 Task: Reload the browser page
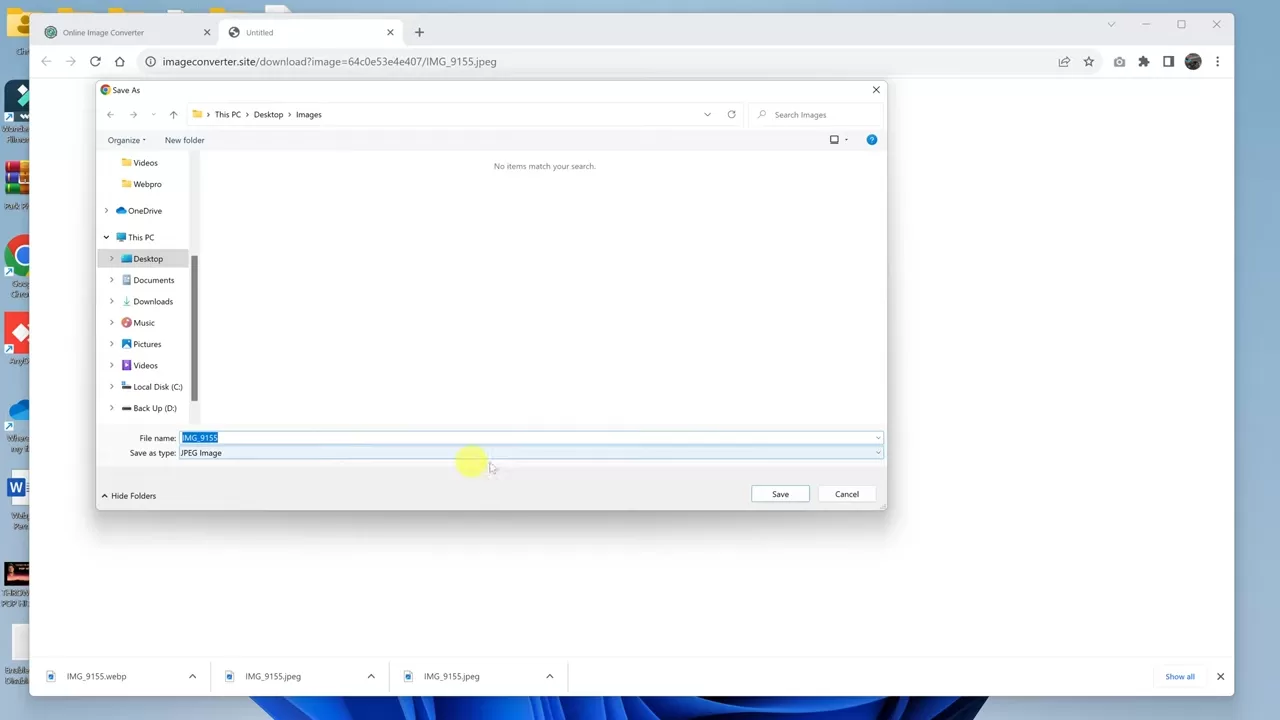[x=95, y=62]
